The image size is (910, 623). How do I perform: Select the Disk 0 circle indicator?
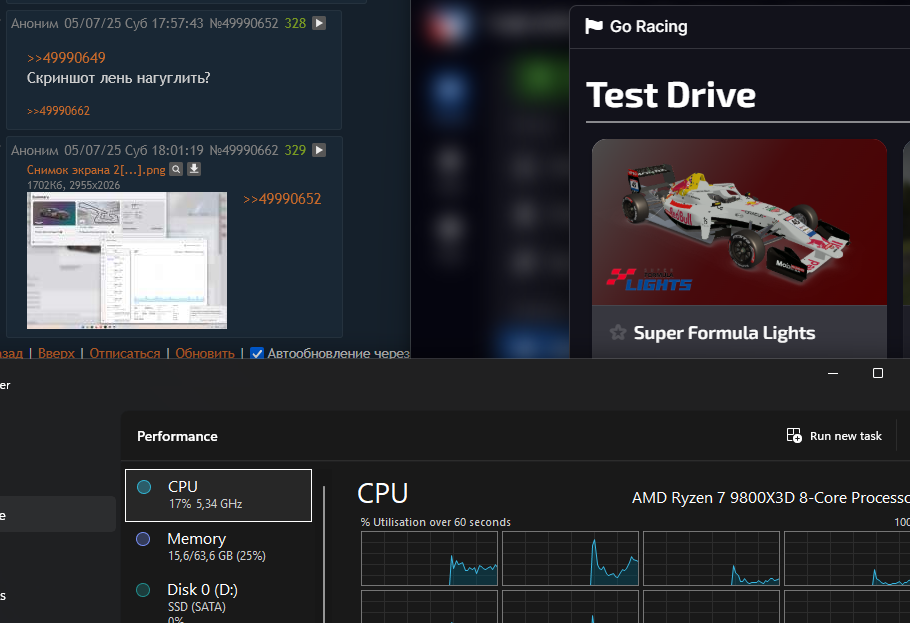point(143,590)
